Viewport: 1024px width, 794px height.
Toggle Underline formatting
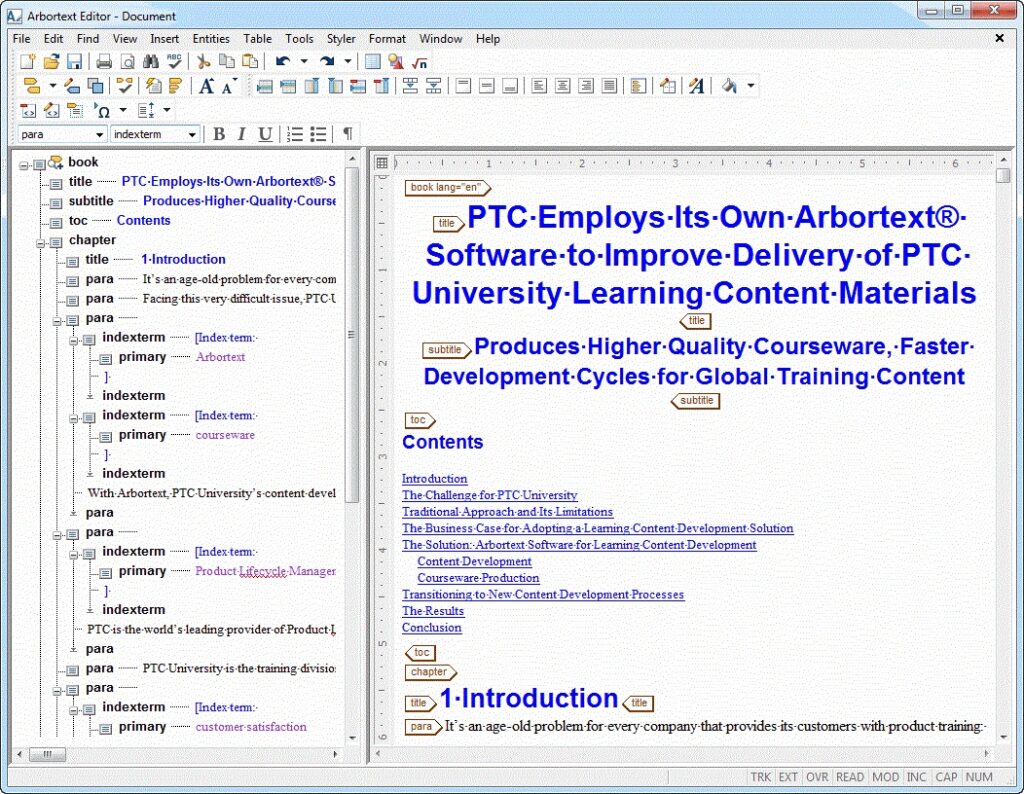264,135
